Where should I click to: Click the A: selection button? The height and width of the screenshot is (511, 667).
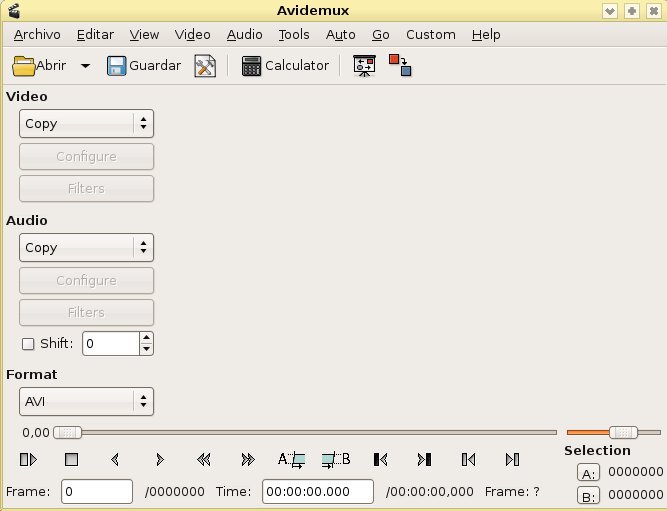coord(589,473)
